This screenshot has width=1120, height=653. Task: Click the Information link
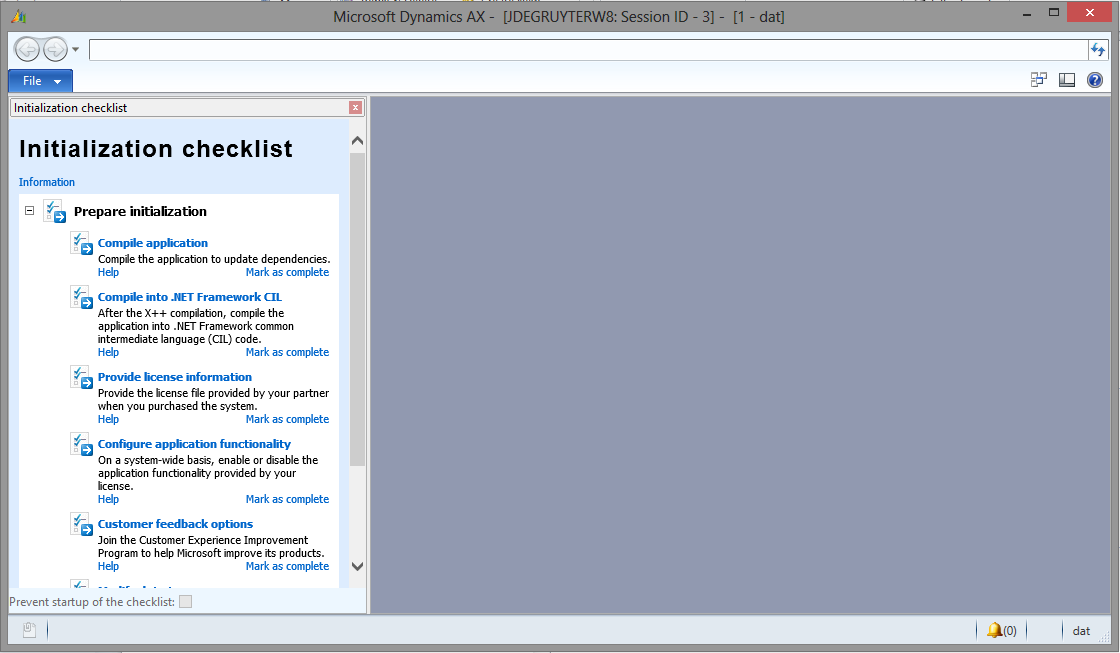[x=46, y=182]
